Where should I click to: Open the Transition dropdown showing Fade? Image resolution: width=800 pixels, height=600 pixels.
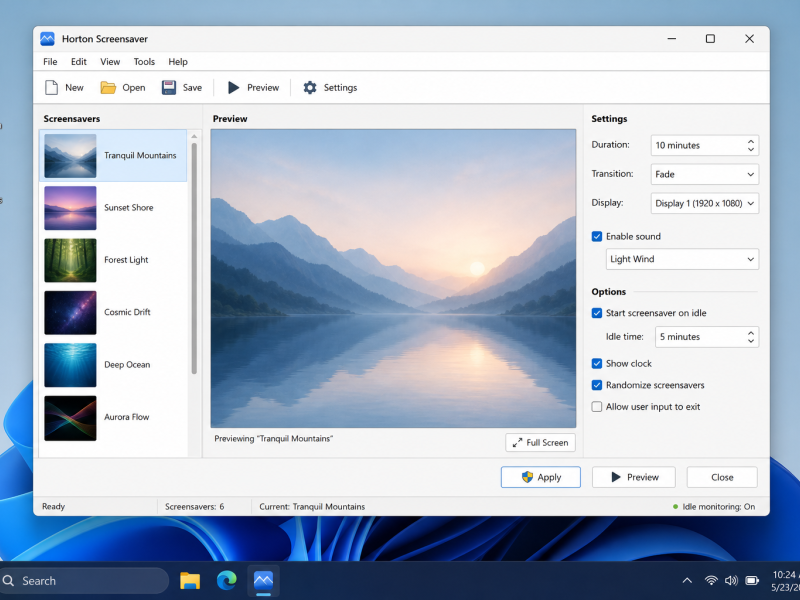point(705,174)
